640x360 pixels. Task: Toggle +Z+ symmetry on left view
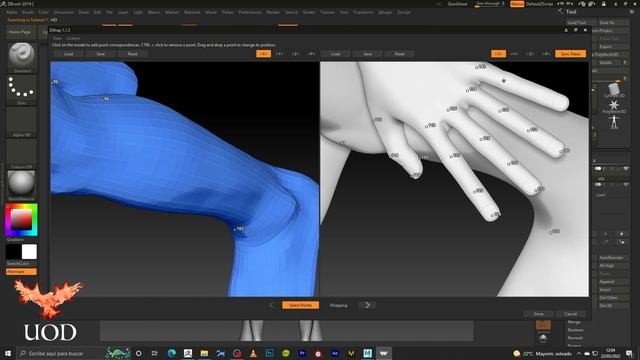point(295,54)
